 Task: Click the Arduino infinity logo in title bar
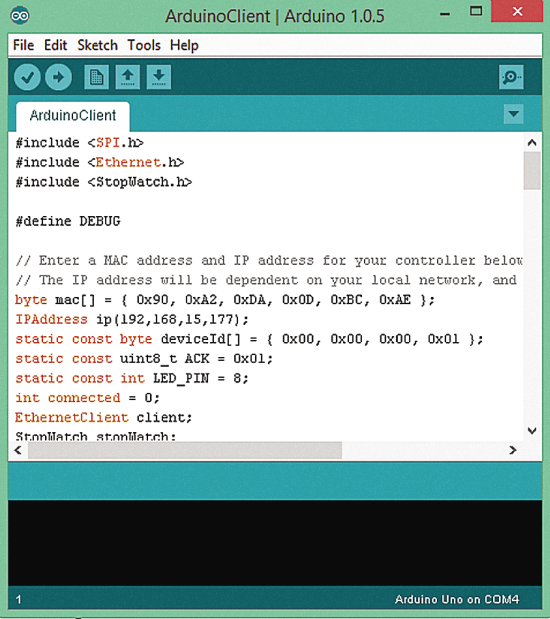(x=20, y=16)
